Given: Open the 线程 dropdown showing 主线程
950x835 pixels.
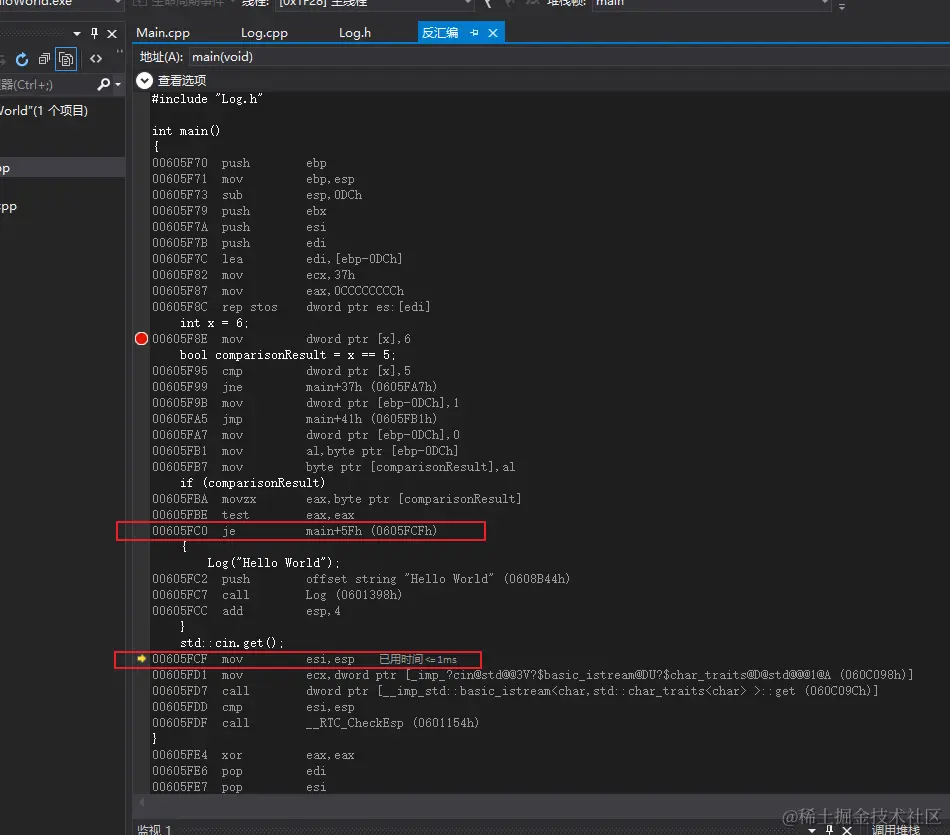Looking at the screenshot, I should (374, 3).
